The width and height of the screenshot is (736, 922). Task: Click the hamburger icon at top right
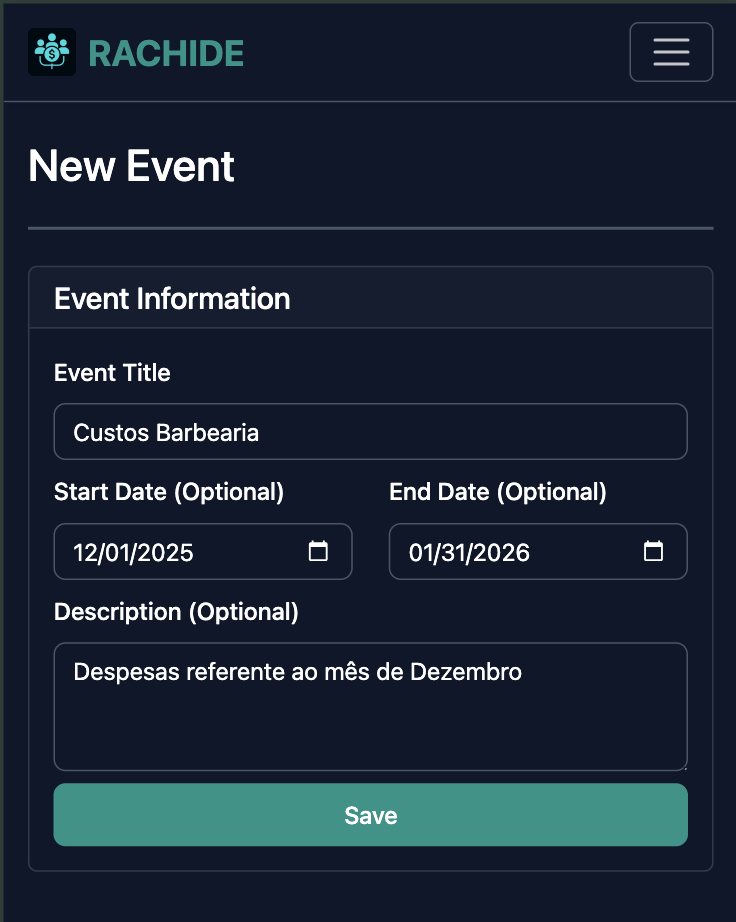click(x=670, y=52)
